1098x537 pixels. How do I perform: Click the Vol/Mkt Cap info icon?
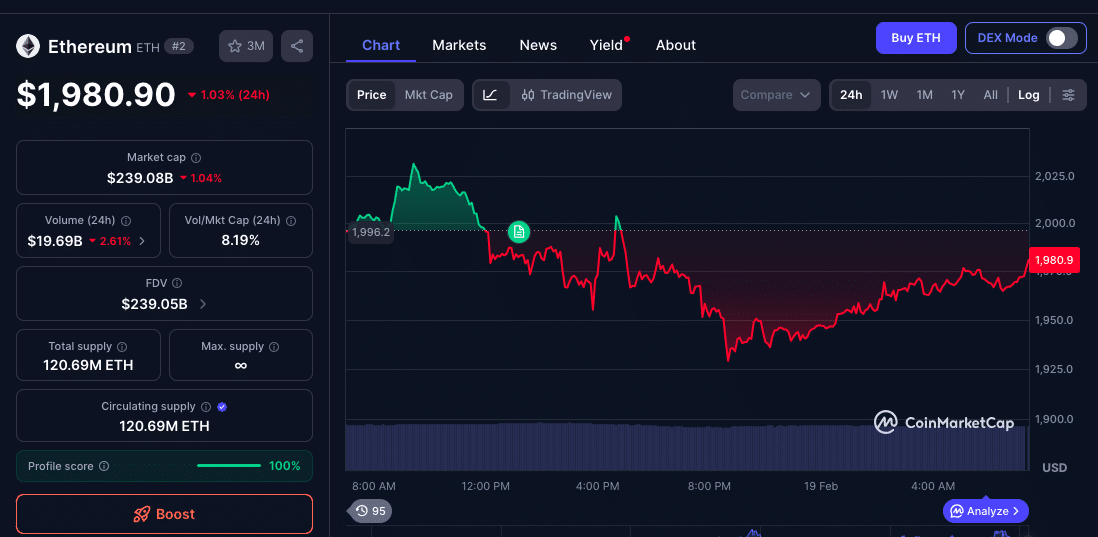[x=291, y=221]
